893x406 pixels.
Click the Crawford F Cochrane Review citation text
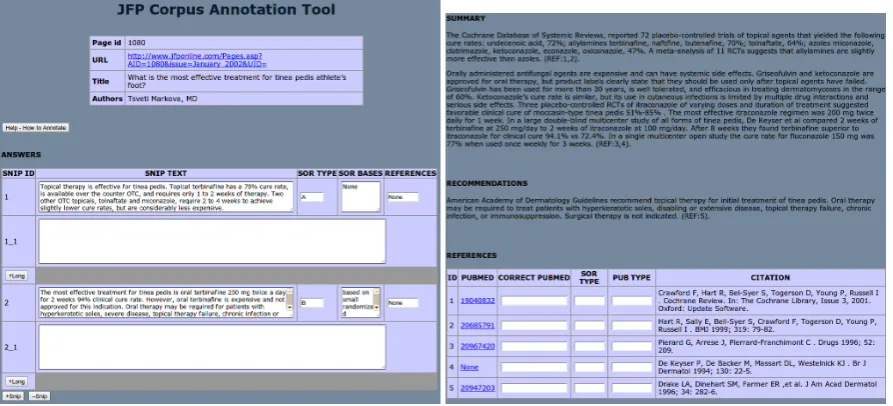point(768,301)
